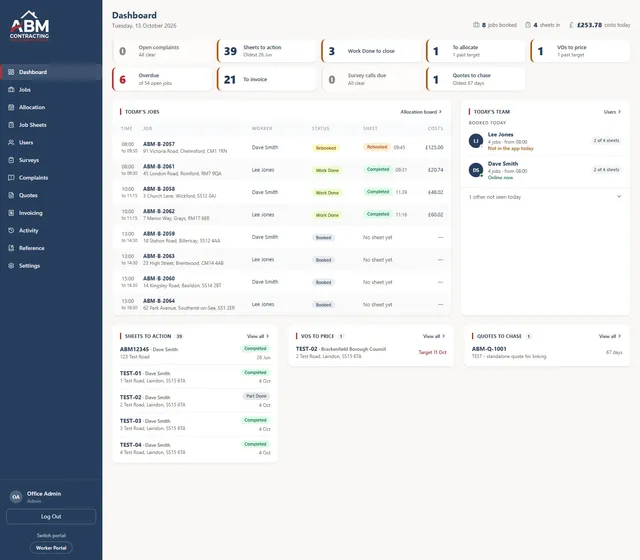Viewport: 640px width, 560px height.
Task: Open job ABM-B-2064 row
Action: (x=282, y=304)
